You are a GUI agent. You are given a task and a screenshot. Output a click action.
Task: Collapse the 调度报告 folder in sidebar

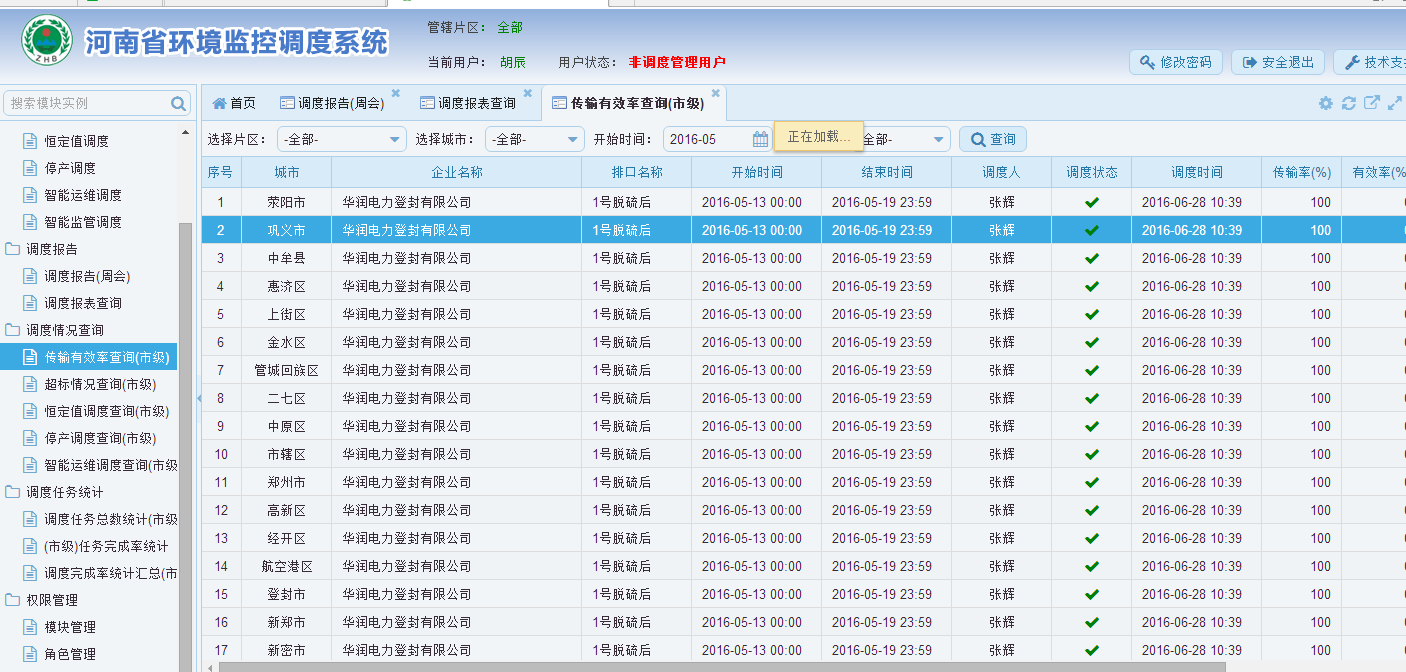pyautogui.click(x=13, y=249)
